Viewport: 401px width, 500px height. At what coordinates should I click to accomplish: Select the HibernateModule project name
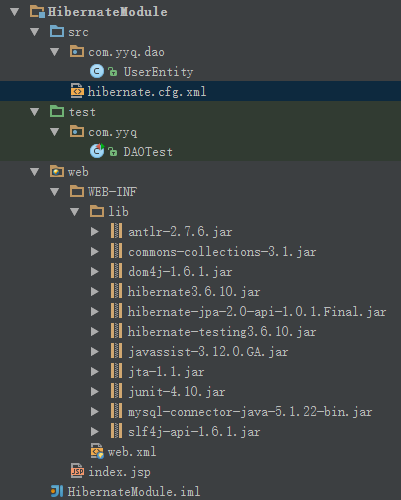coord(108,12)
